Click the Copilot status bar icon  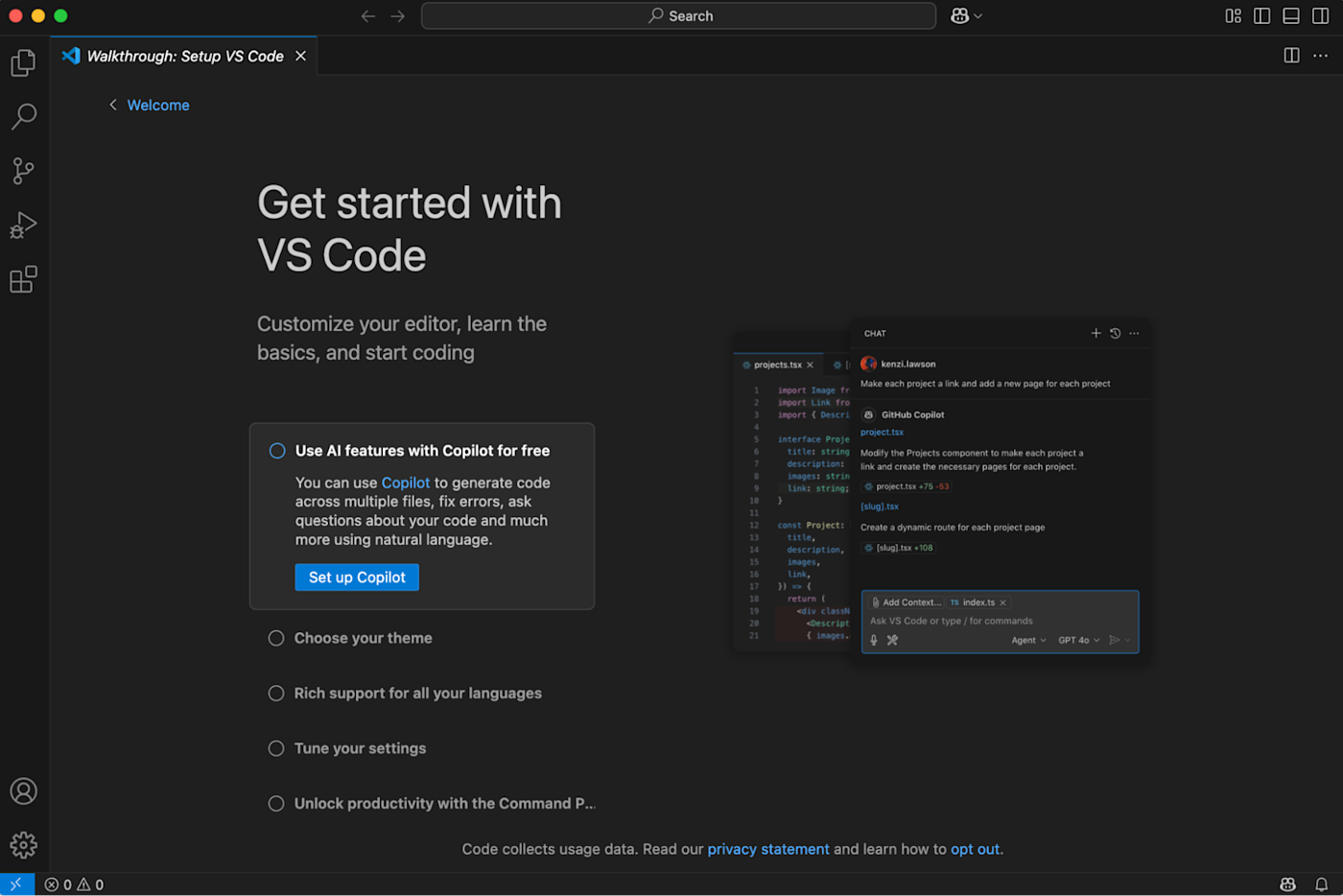click(1288, 884)
